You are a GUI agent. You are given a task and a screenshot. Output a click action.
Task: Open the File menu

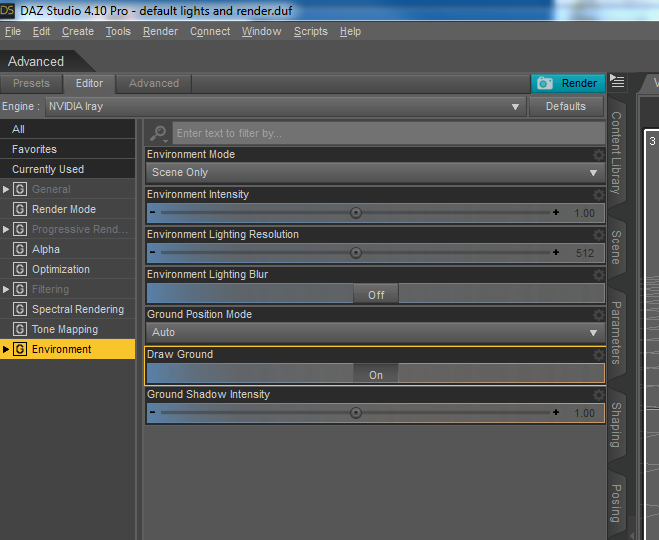[x=13, y=32]
